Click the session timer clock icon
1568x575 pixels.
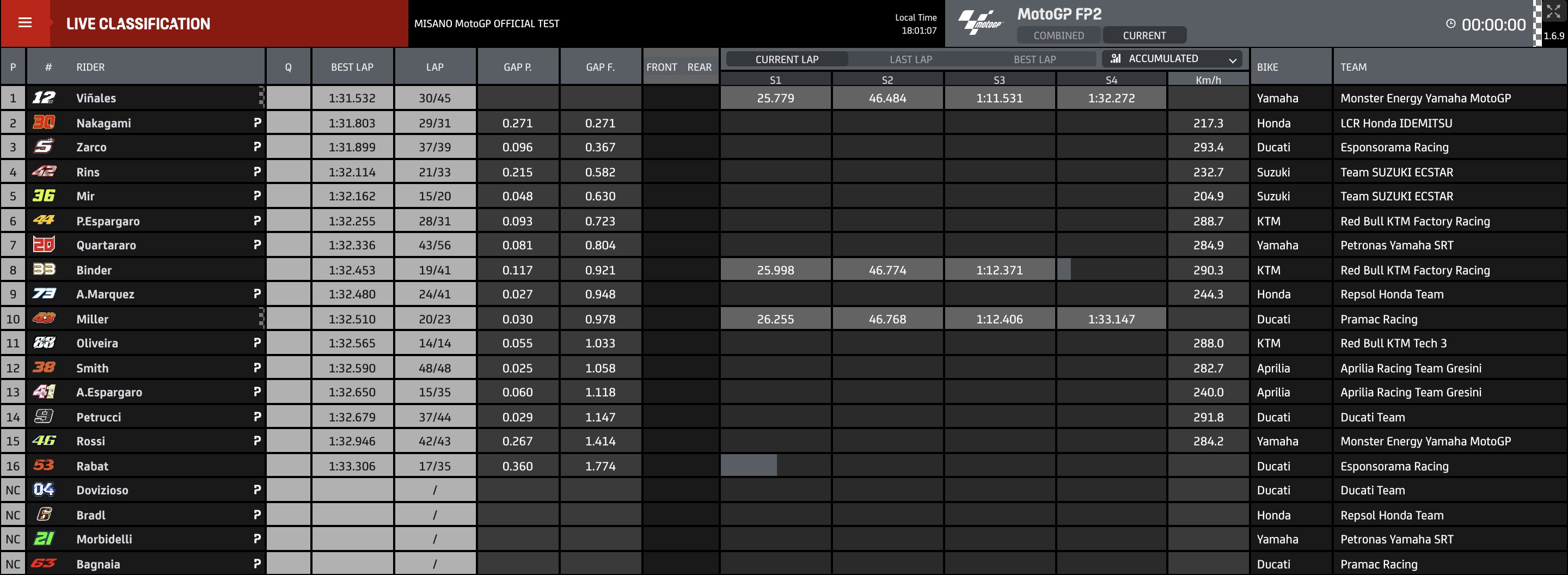click(x=1450, y=24)
